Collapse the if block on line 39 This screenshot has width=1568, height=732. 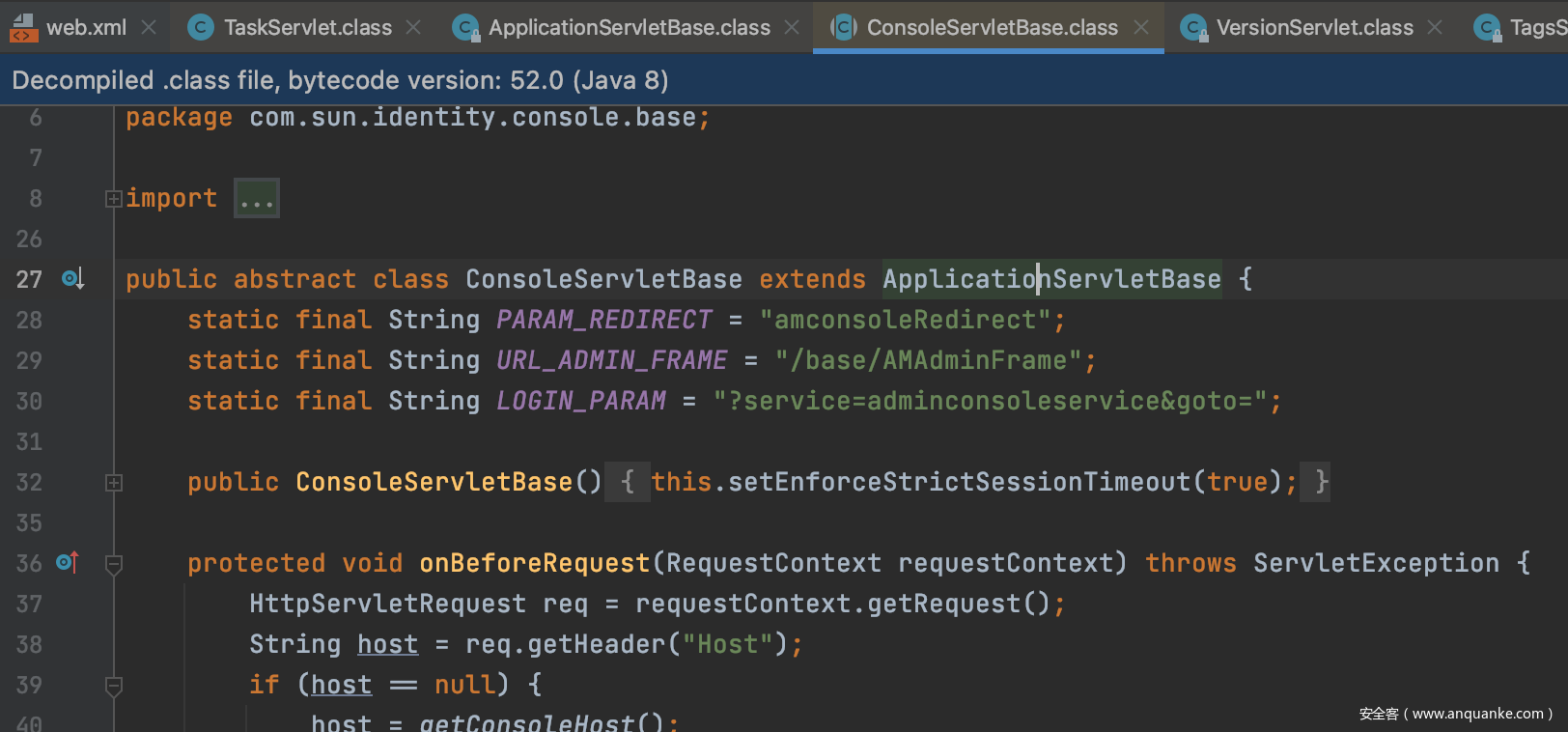tap(114, 686)
